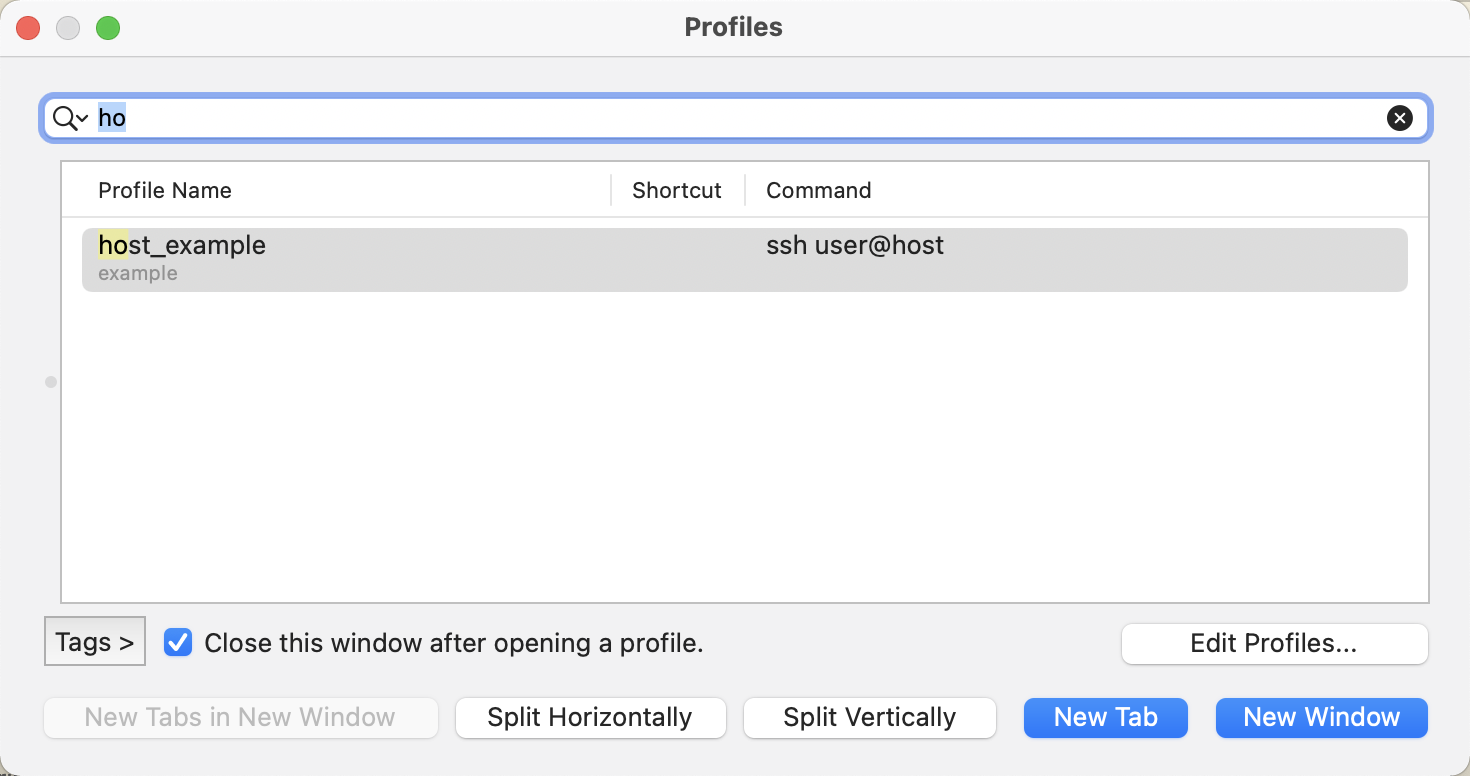1470x776 pixels.
Task: Enable the 'Close this window after opening a profile' checkbox
Action: tap(177, 643)
